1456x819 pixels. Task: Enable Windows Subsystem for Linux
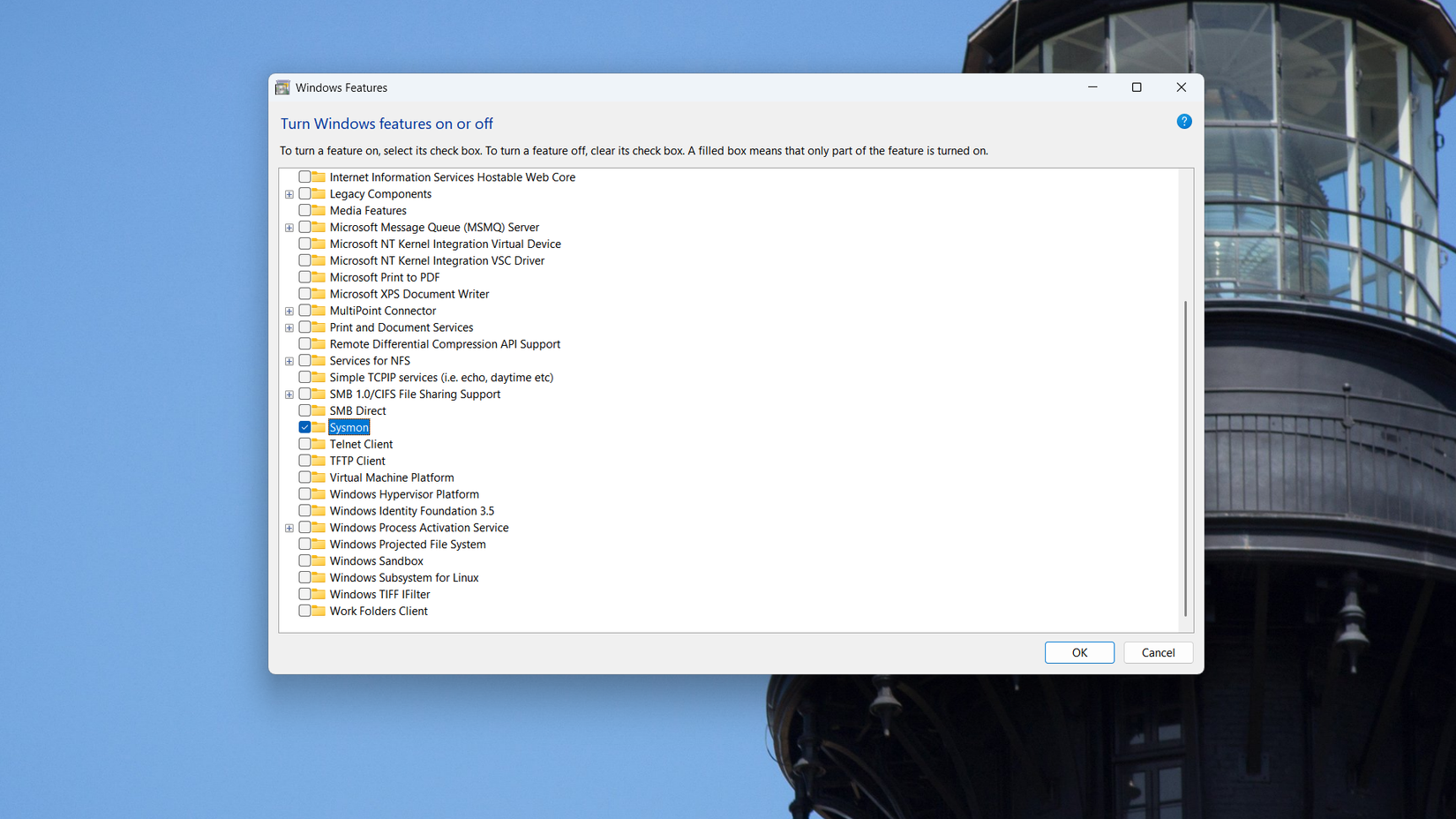(303, 577)
